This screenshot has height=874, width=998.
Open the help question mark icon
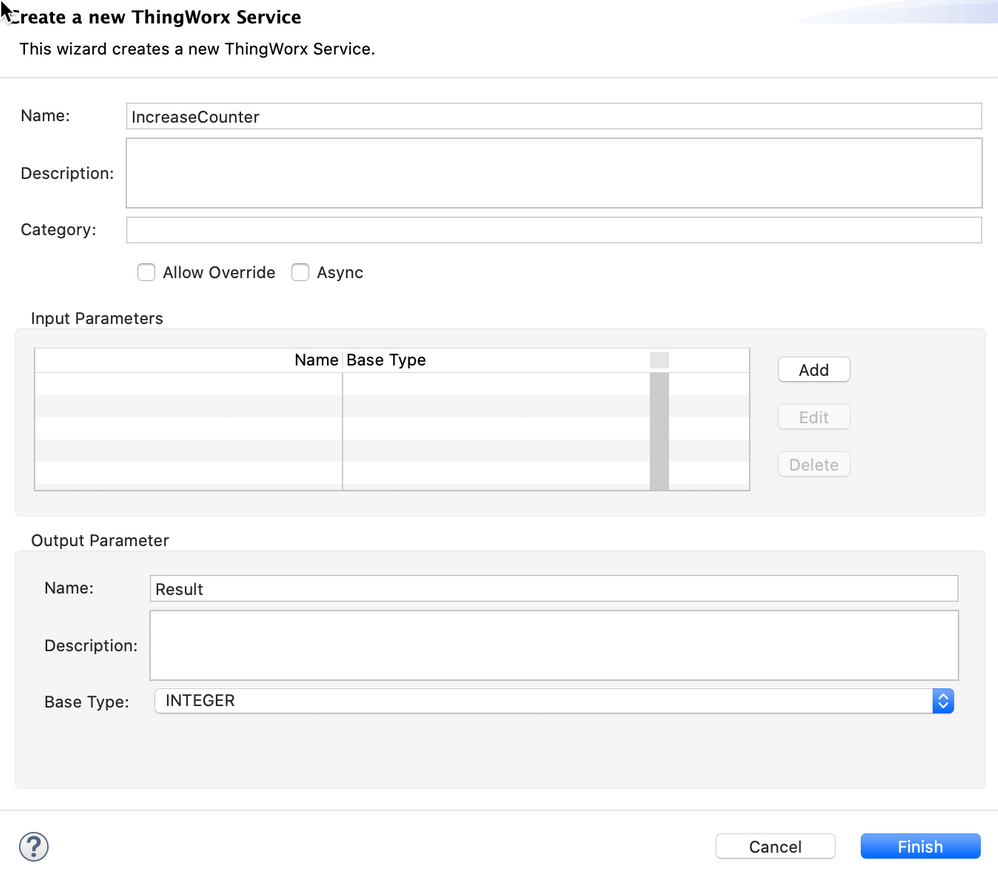coord(34,847)
